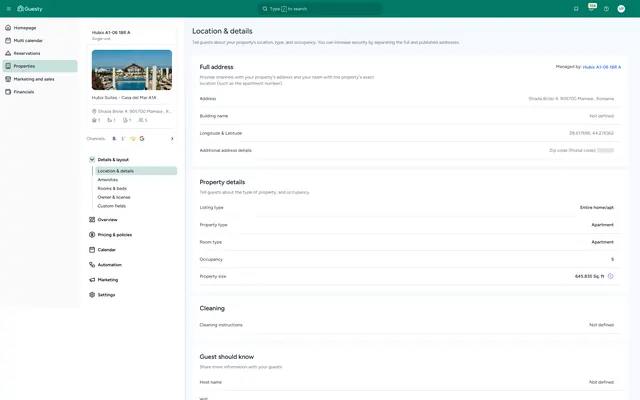Image resolution: width=640 pixels, height=400 pixels.
Task: Click the Financials icon
Action: click(x=8, y=92)
